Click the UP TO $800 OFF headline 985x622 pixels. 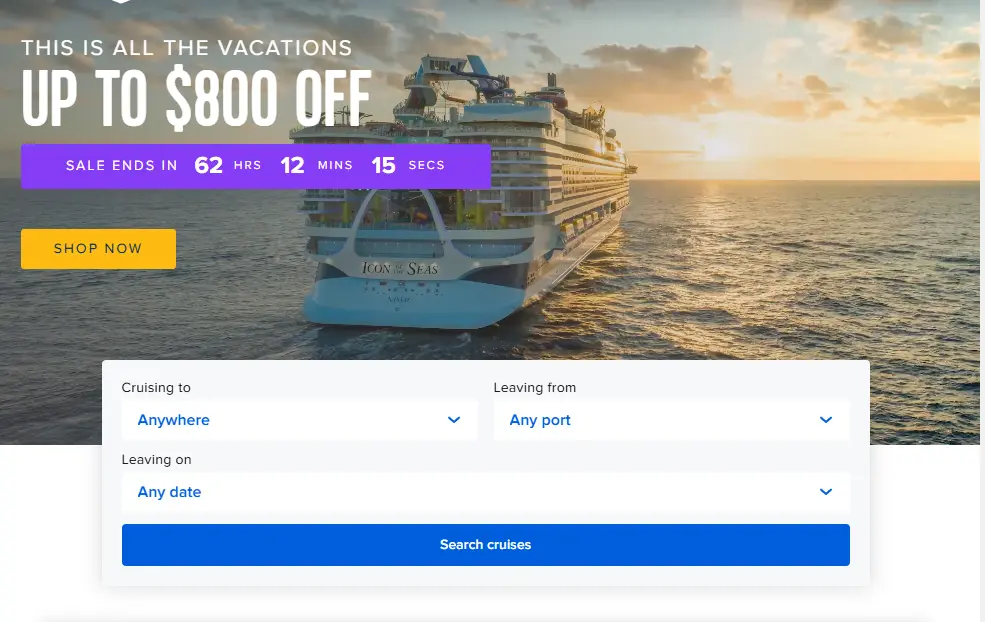tap(196, 99)
